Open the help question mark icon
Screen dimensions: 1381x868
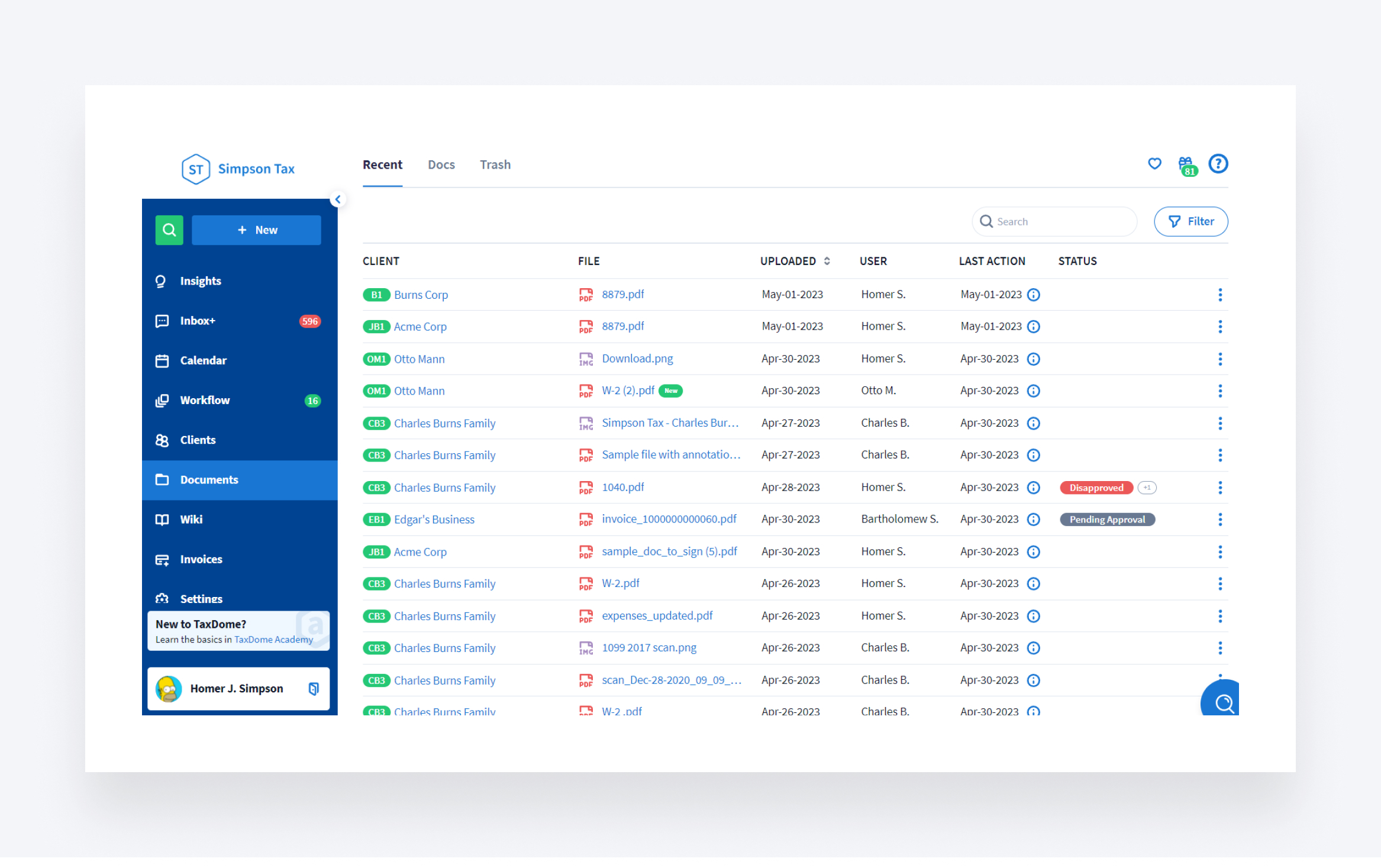pos(1218,163)
